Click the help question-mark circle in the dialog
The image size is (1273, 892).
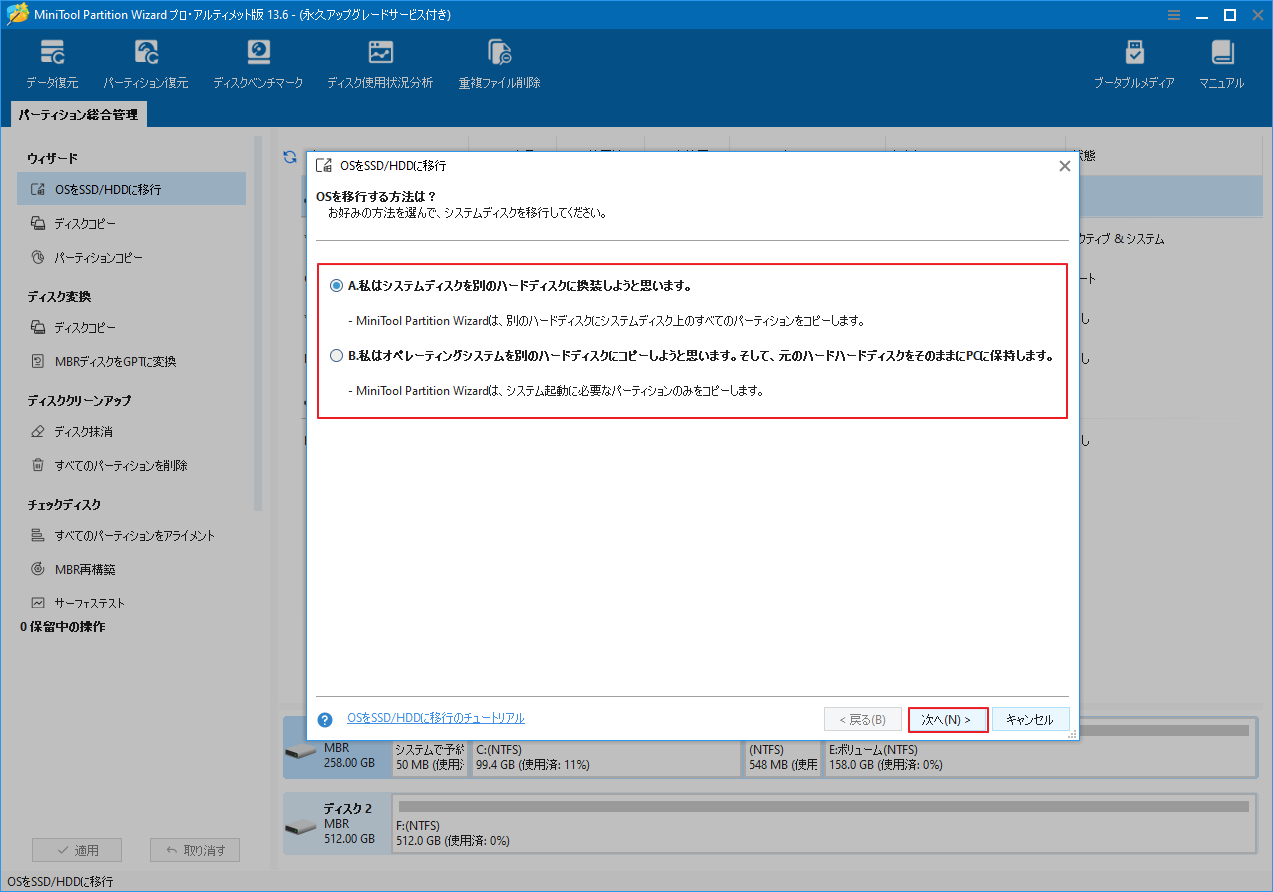pos(325,717)
